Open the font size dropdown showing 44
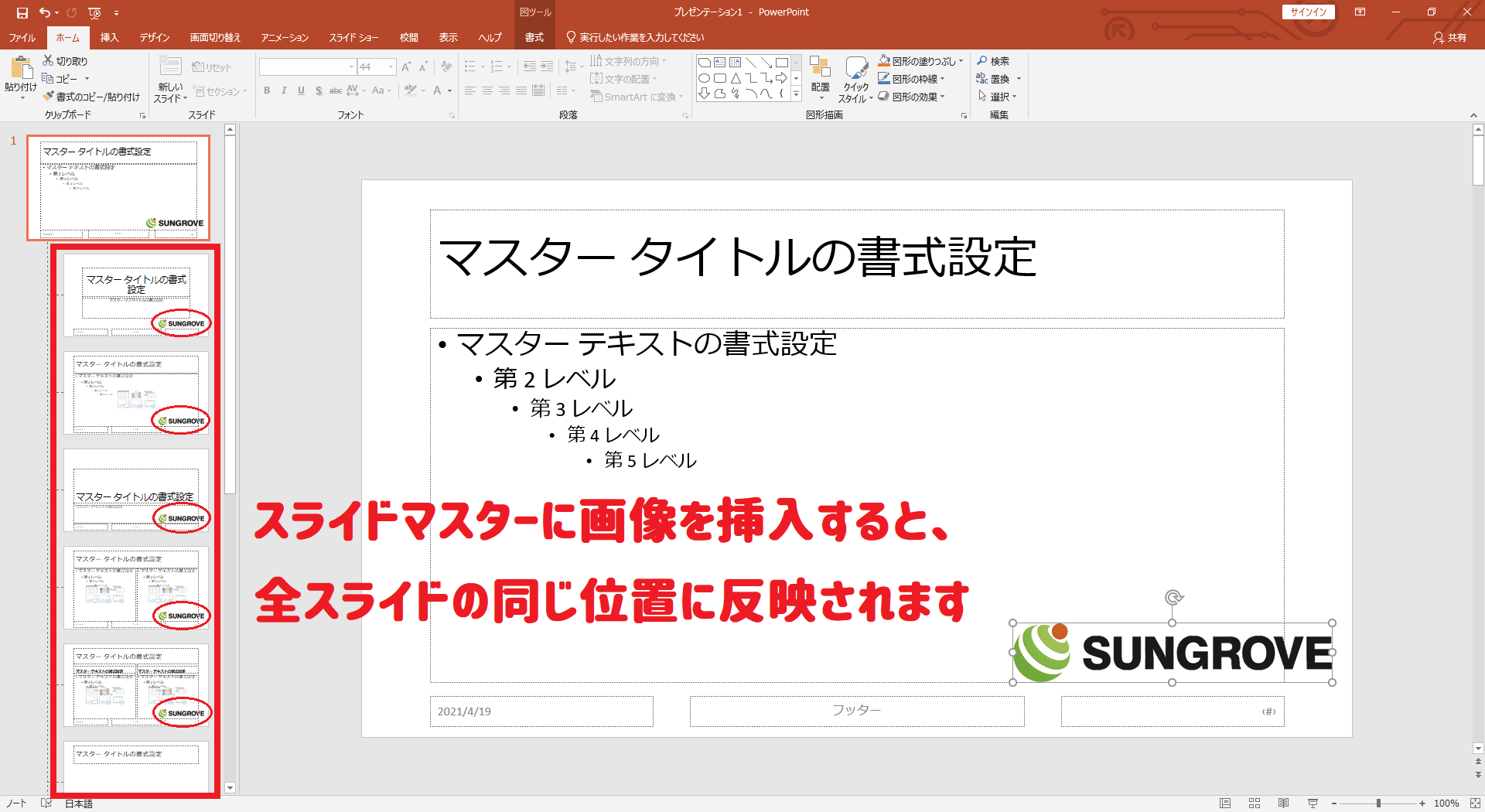The image size is (1485, 812). pyautogui.click(x=391, y=67)
